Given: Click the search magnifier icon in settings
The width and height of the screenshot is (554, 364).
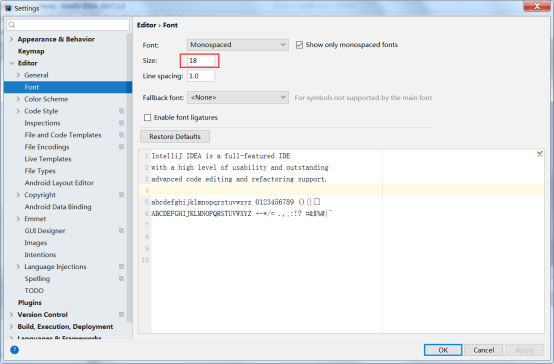Looking at the screenshot, I should coord(12,25).
